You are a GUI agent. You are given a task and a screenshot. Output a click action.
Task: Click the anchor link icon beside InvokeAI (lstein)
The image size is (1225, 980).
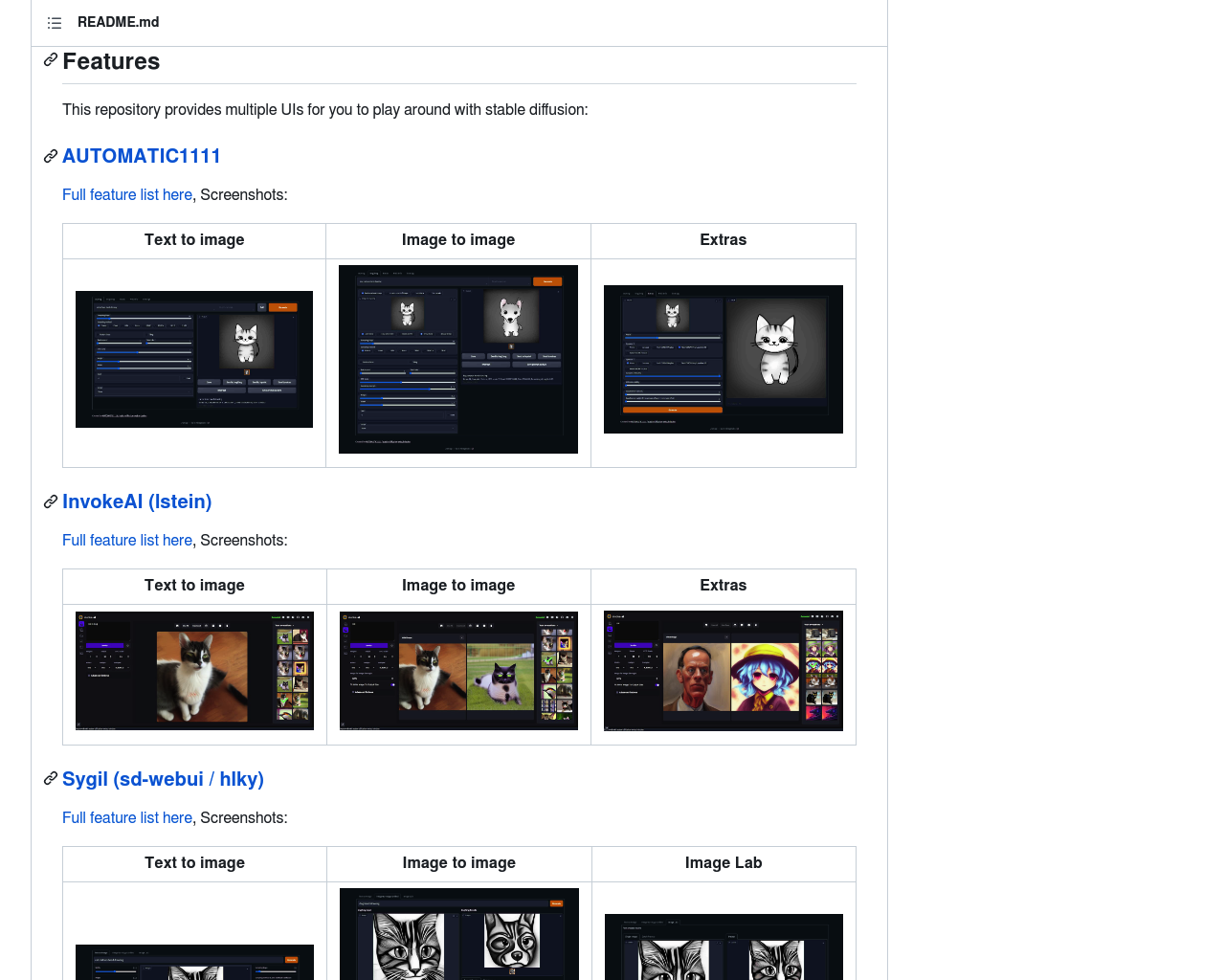51,501
